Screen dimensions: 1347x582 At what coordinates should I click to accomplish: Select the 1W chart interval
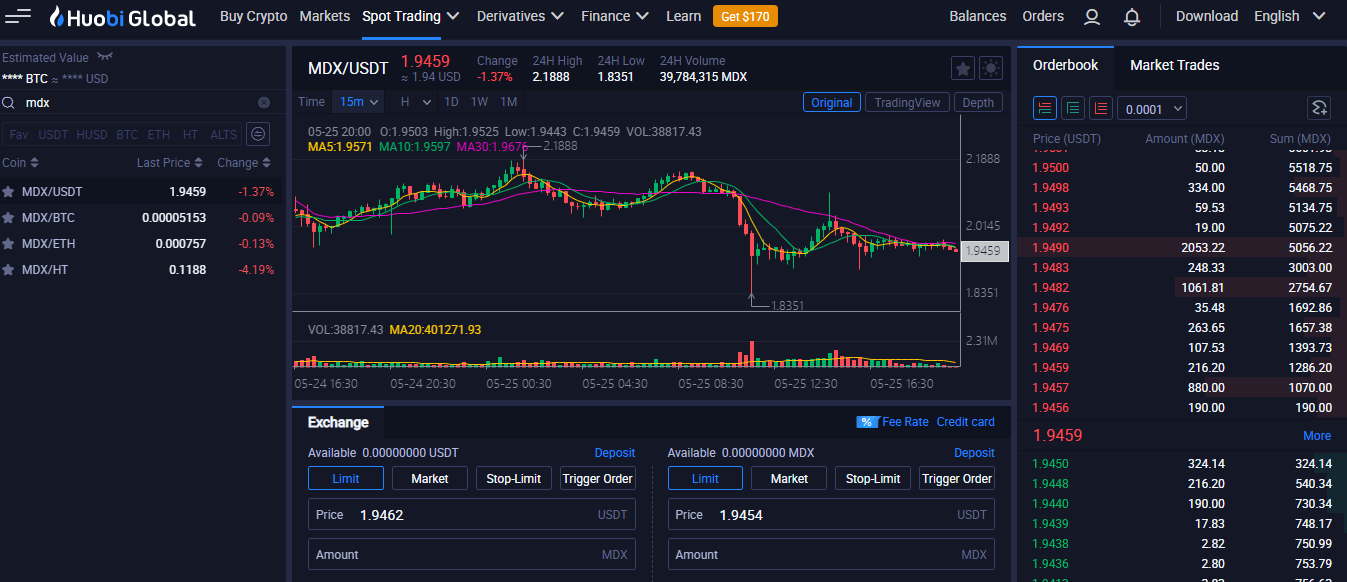tap(480, 102)
